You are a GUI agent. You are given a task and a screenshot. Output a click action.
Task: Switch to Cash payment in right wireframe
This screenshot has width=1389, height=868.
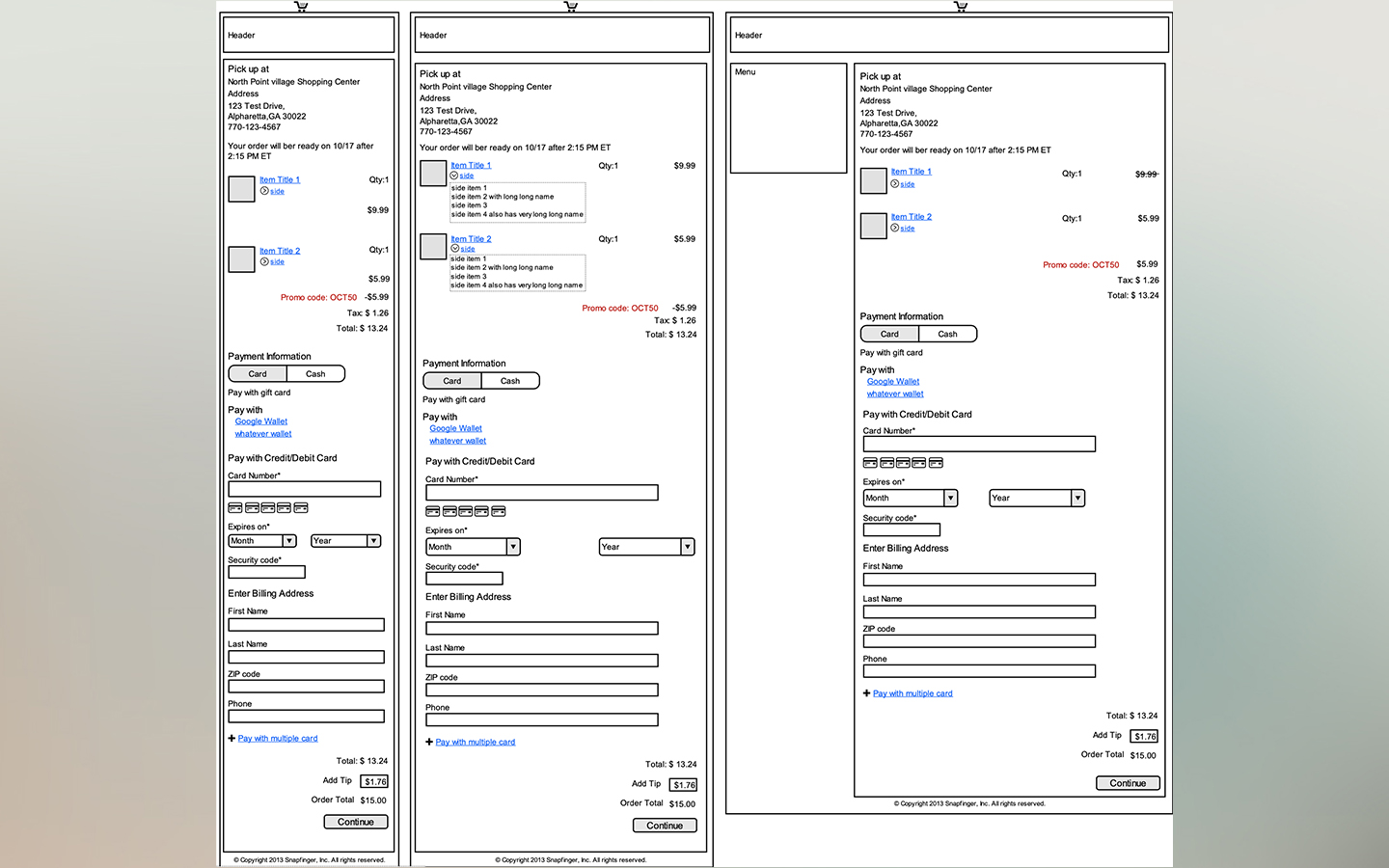[947, 335]
